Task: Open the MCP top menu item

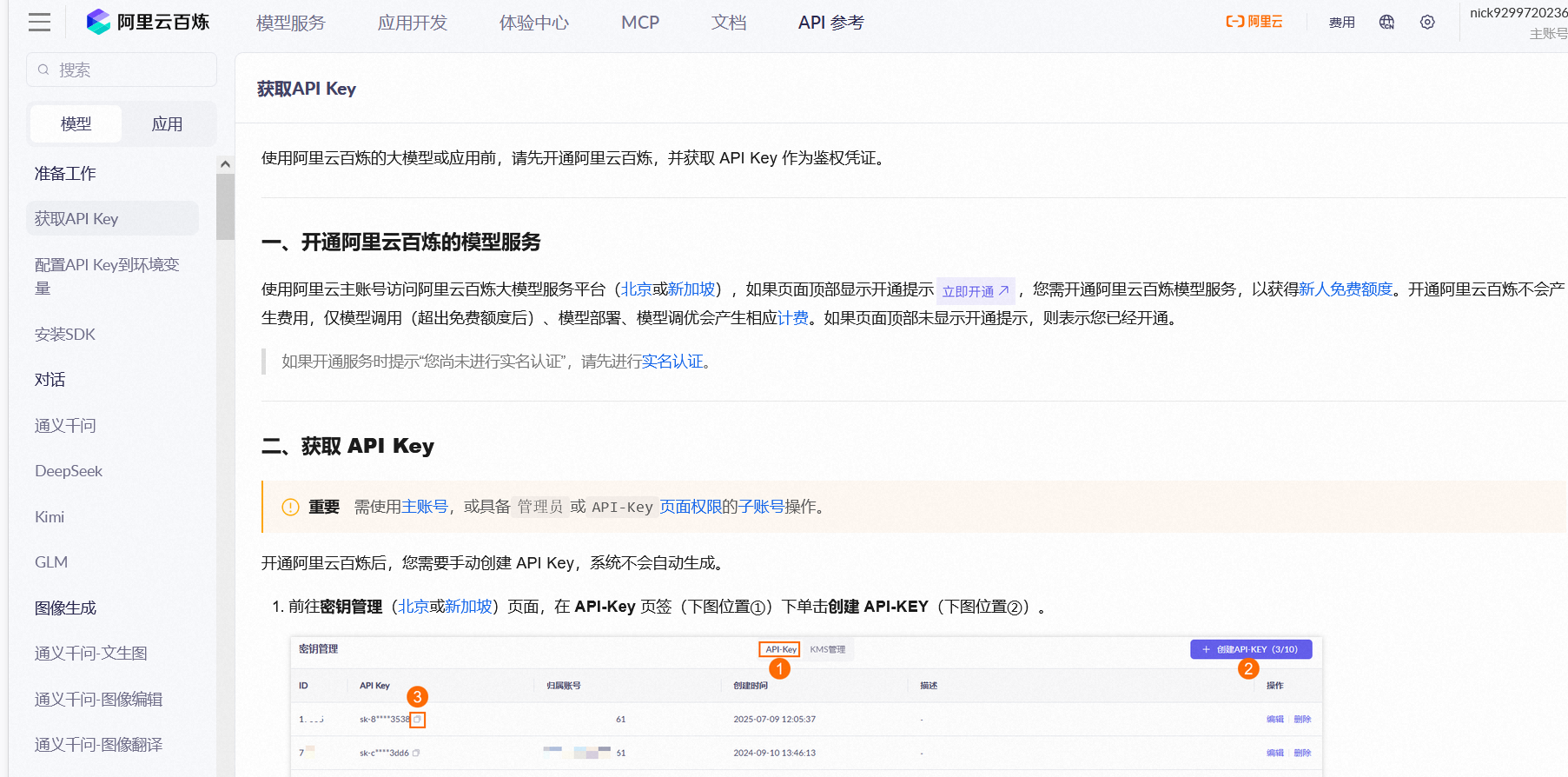Action: 640,23
